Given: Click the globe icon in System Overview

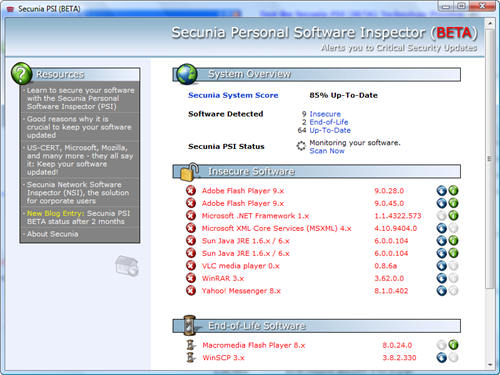Looking at the screenshot, I should coord(187,74).
